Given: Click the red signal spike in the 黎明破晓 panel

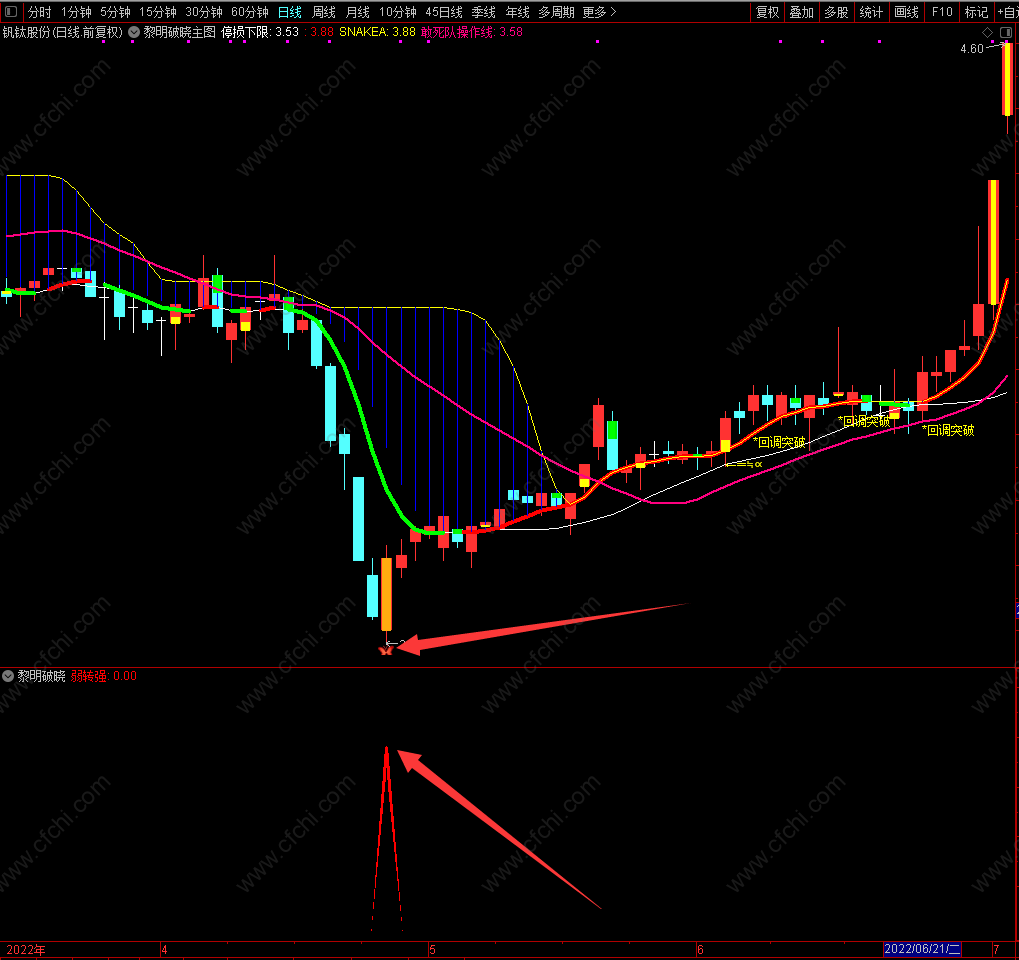Looking at the screenshot, I should pyautogui.click(x=387, y=838).
